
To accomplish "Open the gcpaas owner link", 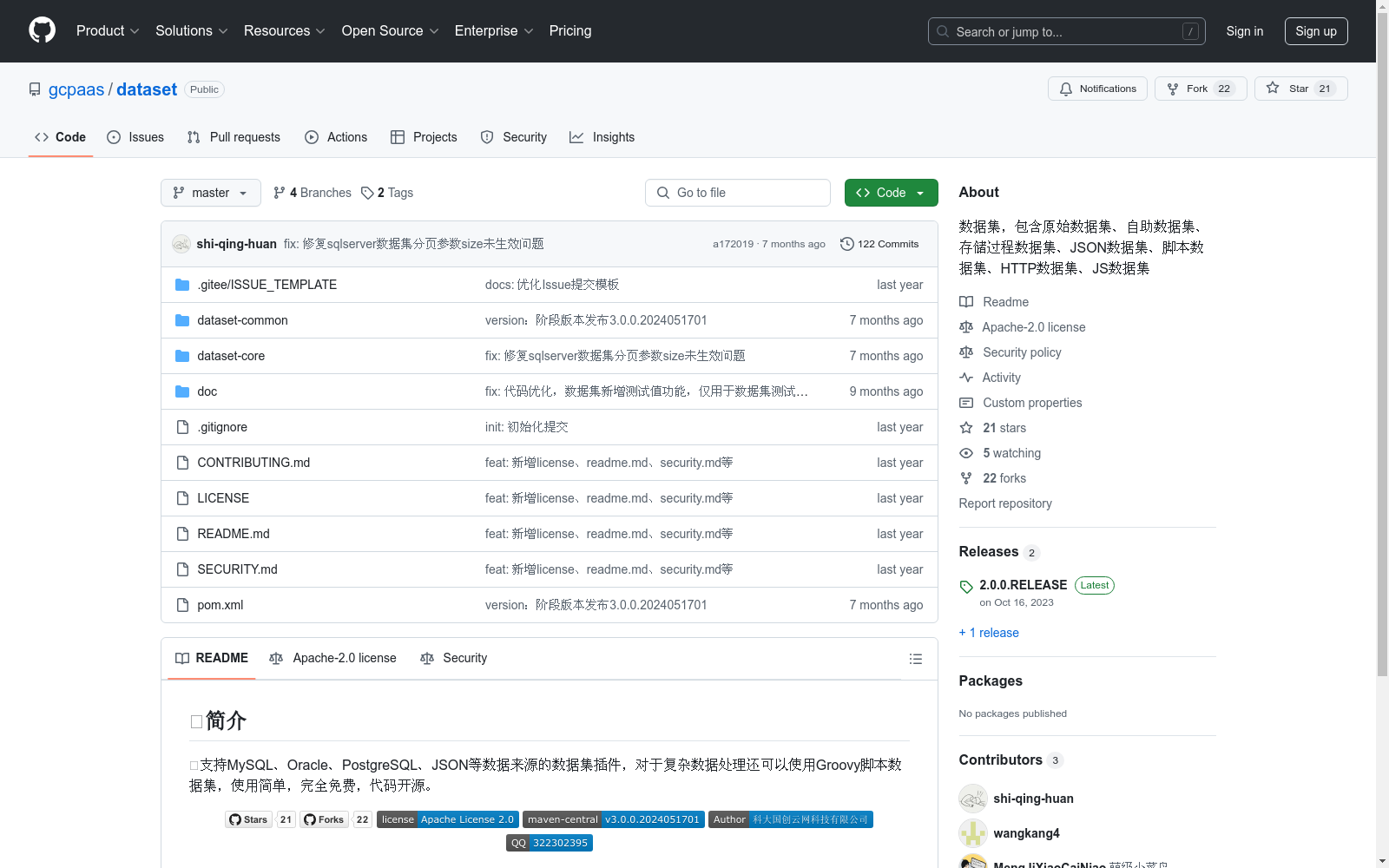I will [x=76, y=89].
